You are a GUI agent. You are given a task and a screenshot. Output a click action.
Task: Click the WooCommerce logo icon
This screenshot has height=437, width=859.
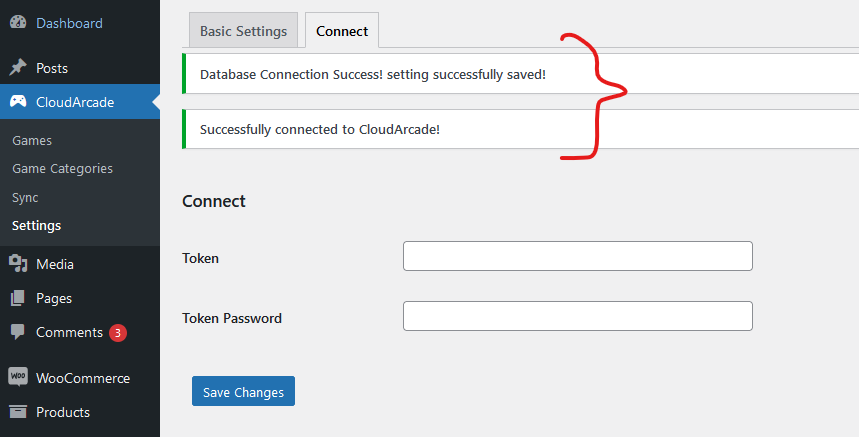pos(18,377)
